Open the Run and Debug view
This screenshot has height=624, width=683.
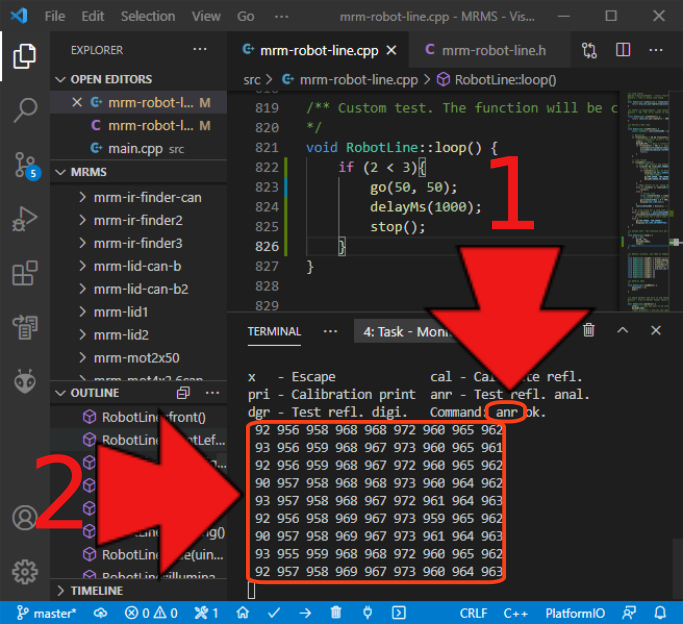(25, 219)
